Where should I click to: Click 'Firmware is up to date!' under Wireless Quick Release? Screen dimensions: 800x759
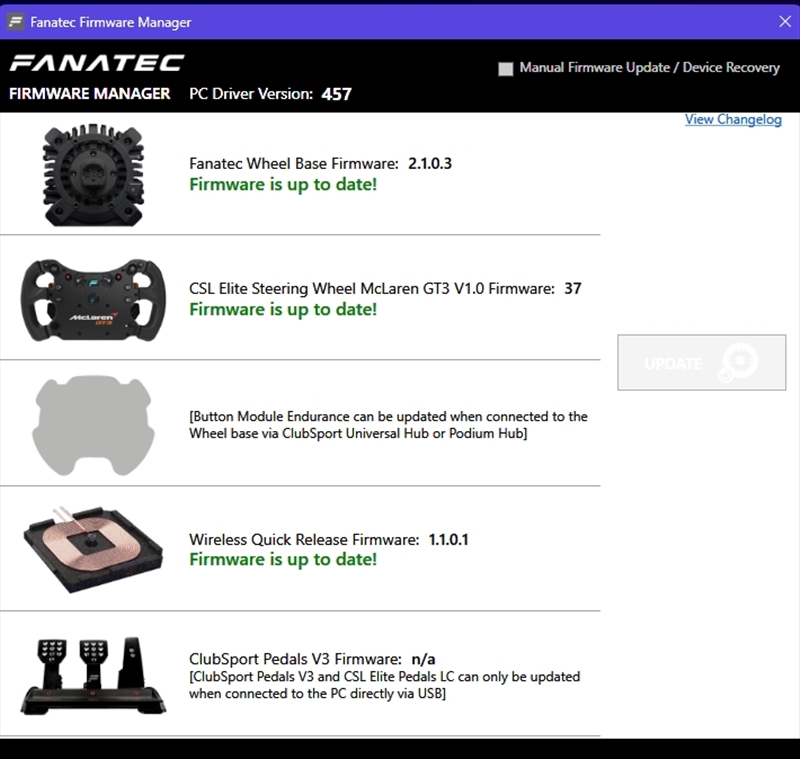click(283, 560)
